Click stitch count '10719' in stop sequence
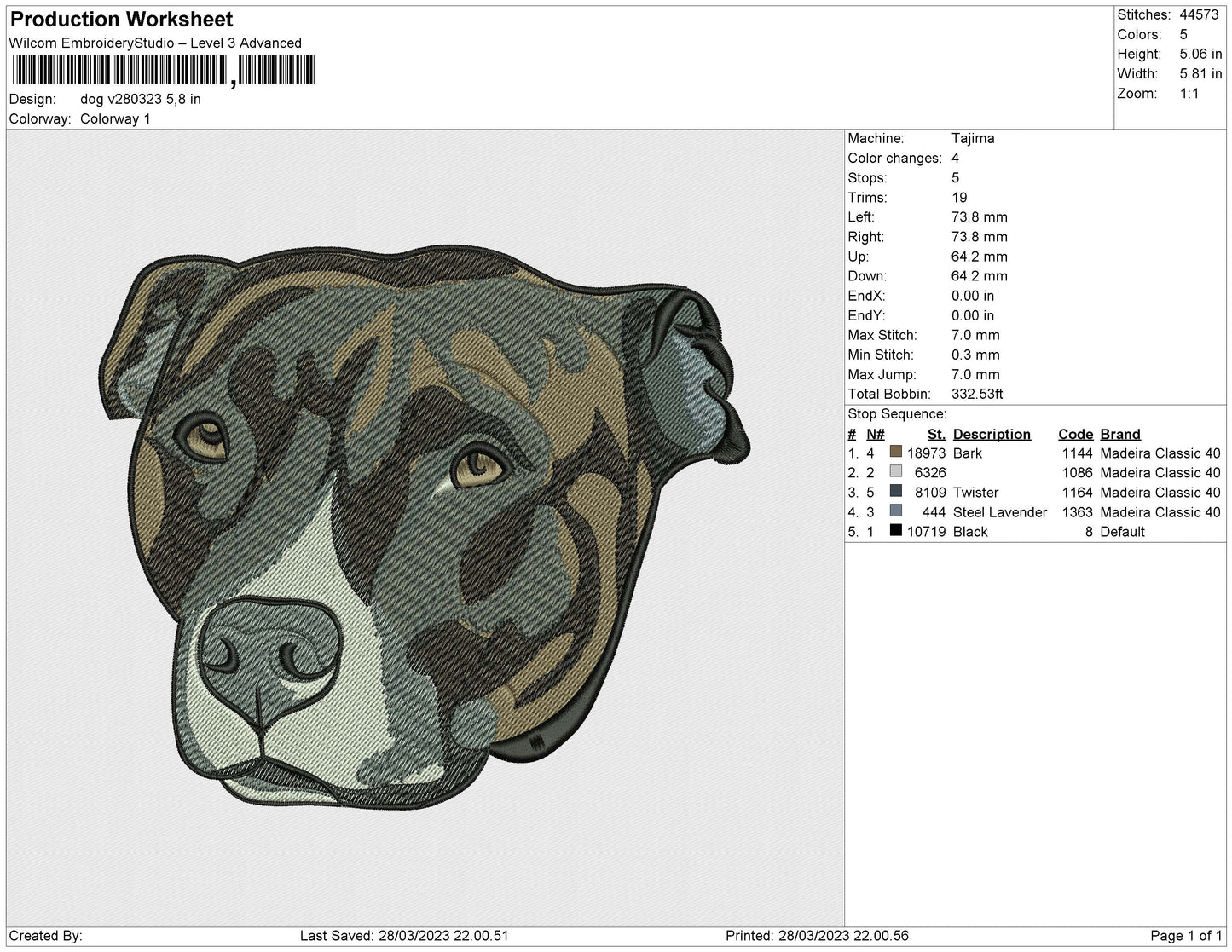1232x952 pixels. tap(927, 532)
